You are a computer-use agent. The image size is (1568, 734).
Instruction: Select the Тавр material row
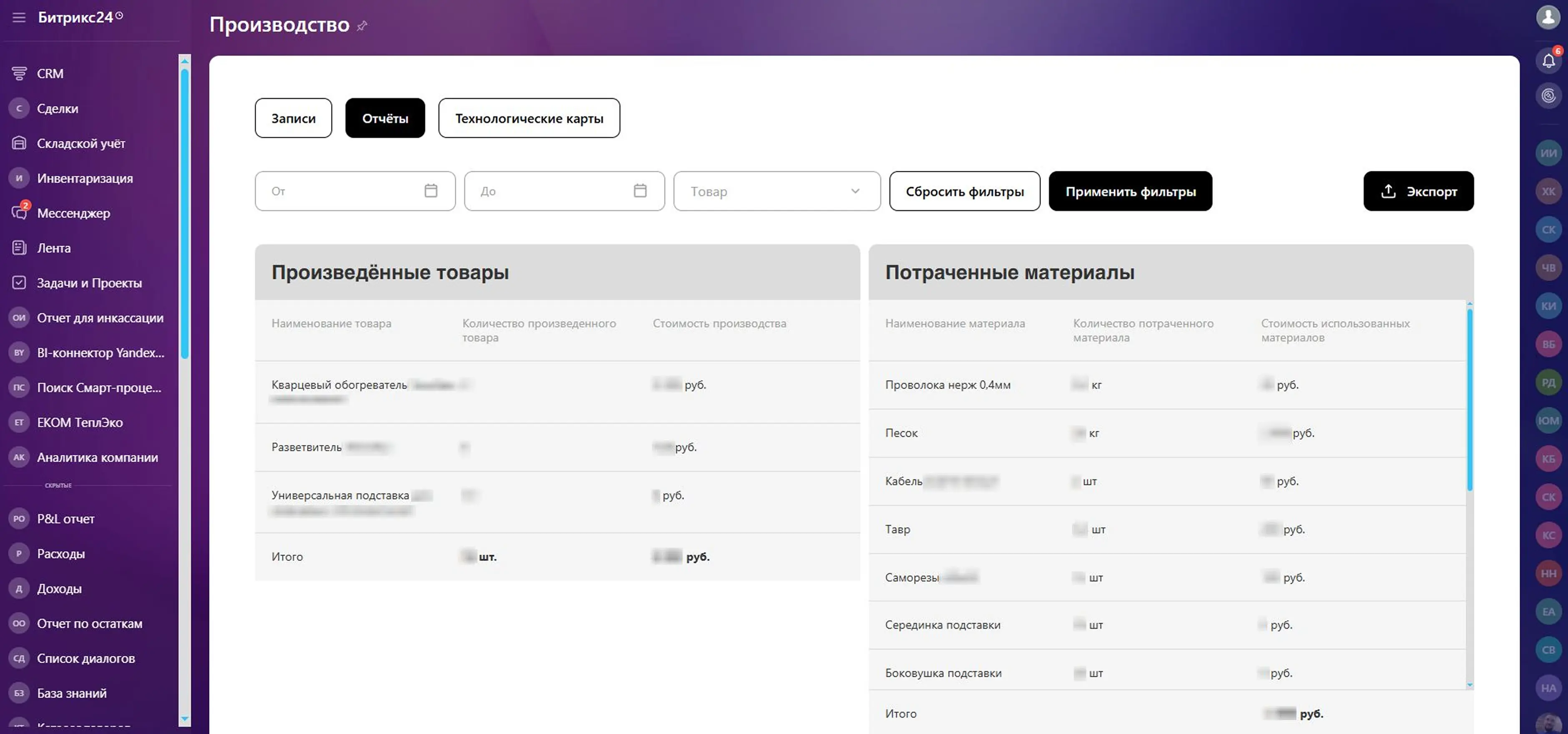coord(1167,530)
